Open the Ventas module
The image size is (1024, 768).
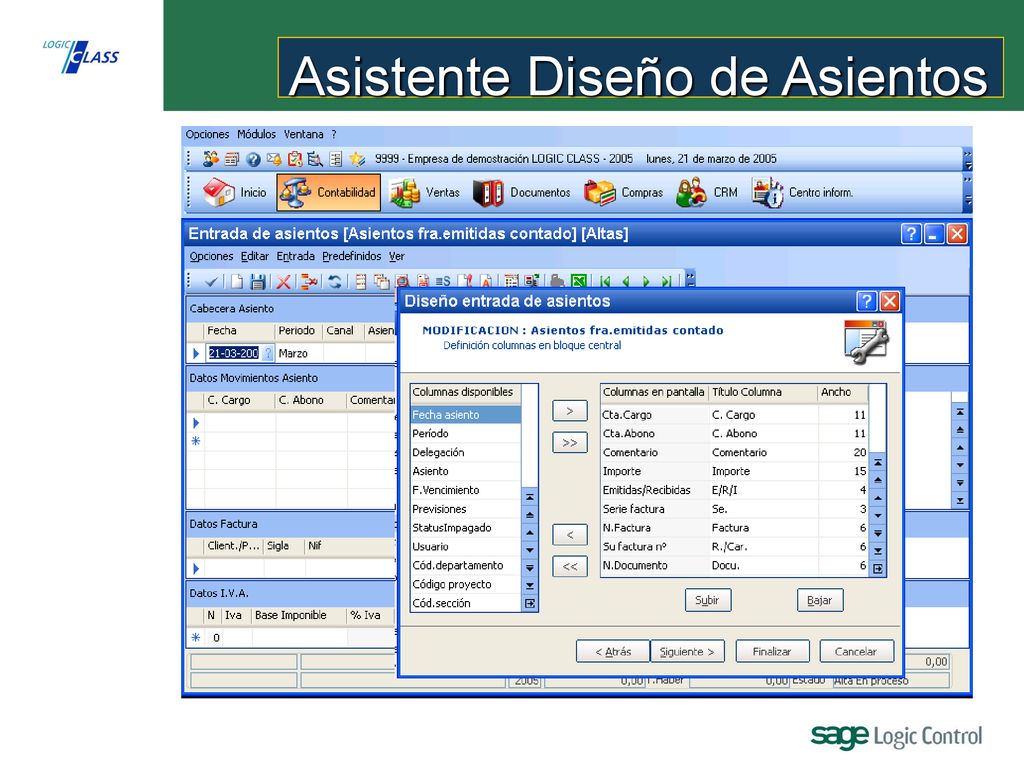(424, 193)
